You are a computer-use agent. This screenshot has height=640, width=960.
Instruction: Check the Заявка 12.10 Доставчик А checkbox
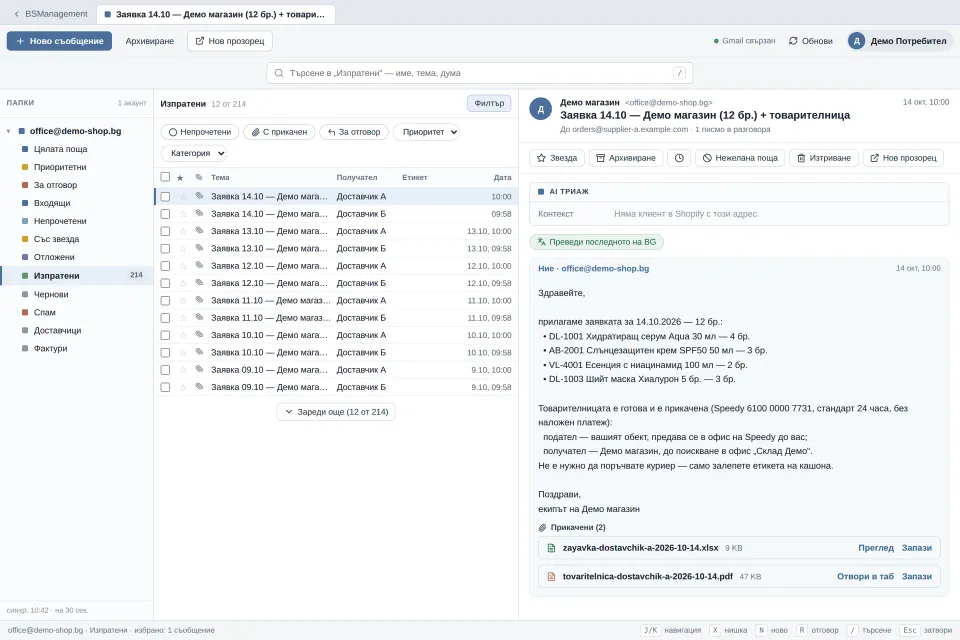165,266
